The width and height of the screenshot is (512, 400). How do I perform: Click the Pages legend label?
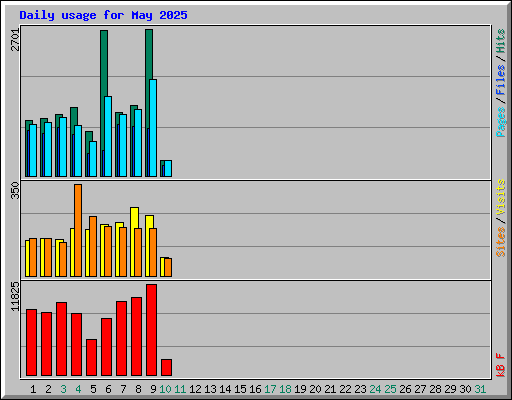click(x=501, y=122)
